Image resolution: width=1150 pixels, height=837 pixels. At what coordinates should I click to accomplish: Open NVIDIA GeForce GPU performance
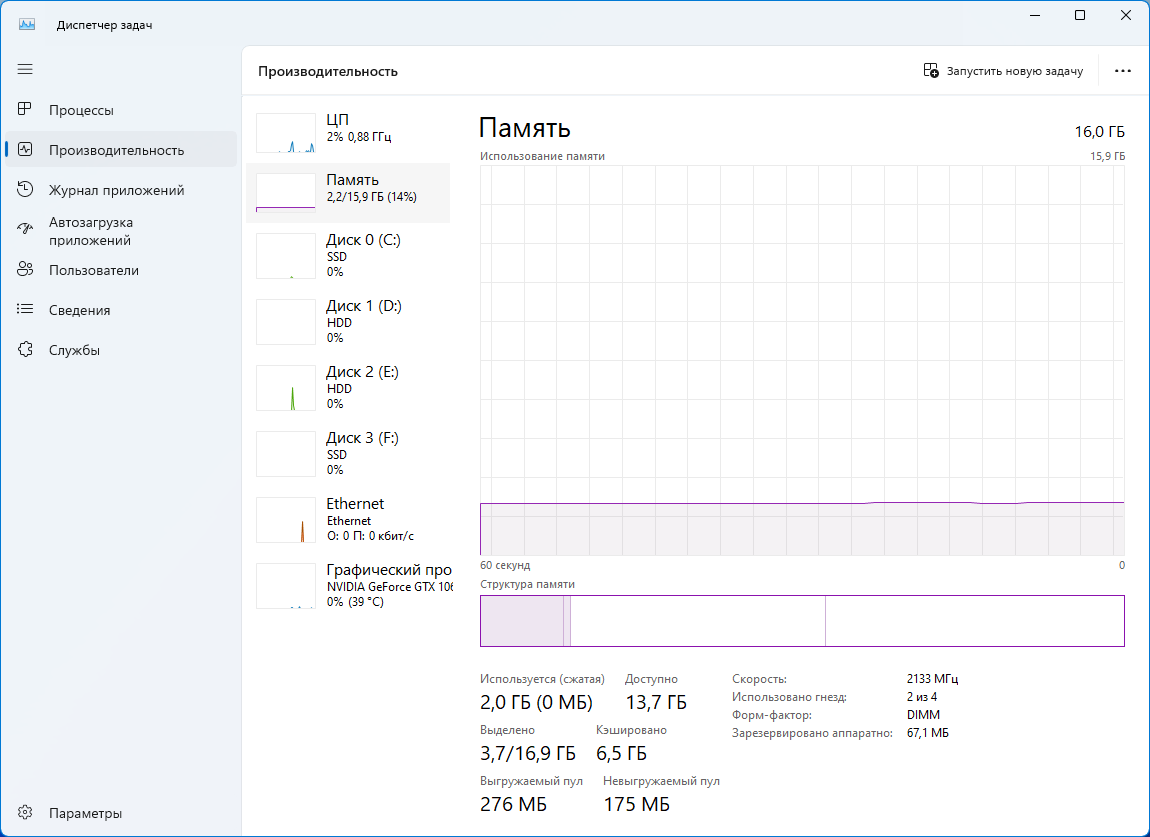pyautogui.click(x=348, y=585)
